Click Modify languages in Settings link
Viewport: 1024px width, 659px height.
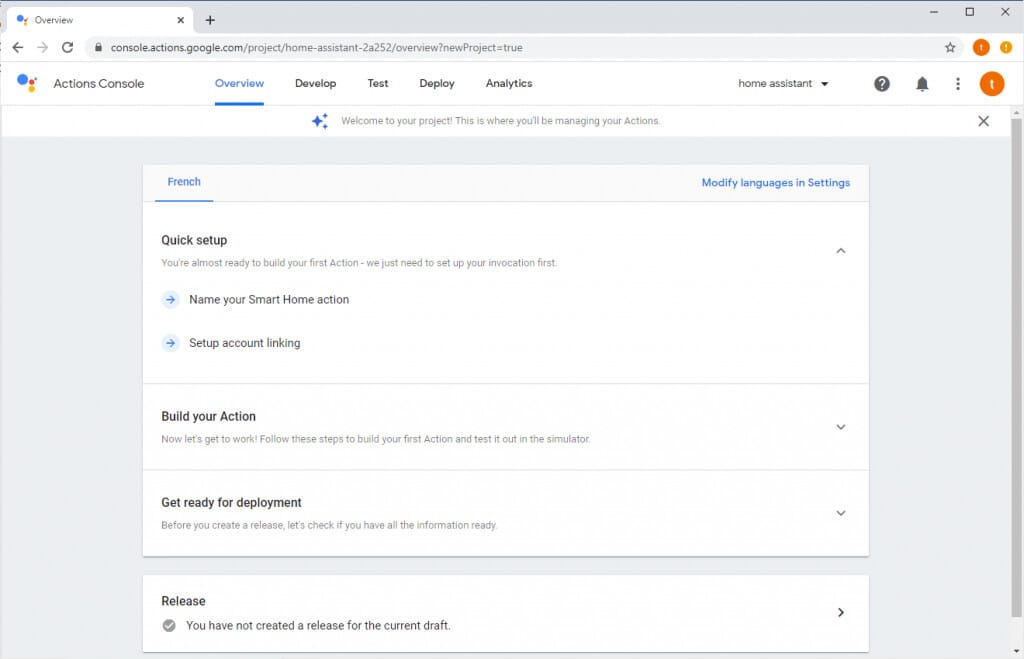coord(776,183)
